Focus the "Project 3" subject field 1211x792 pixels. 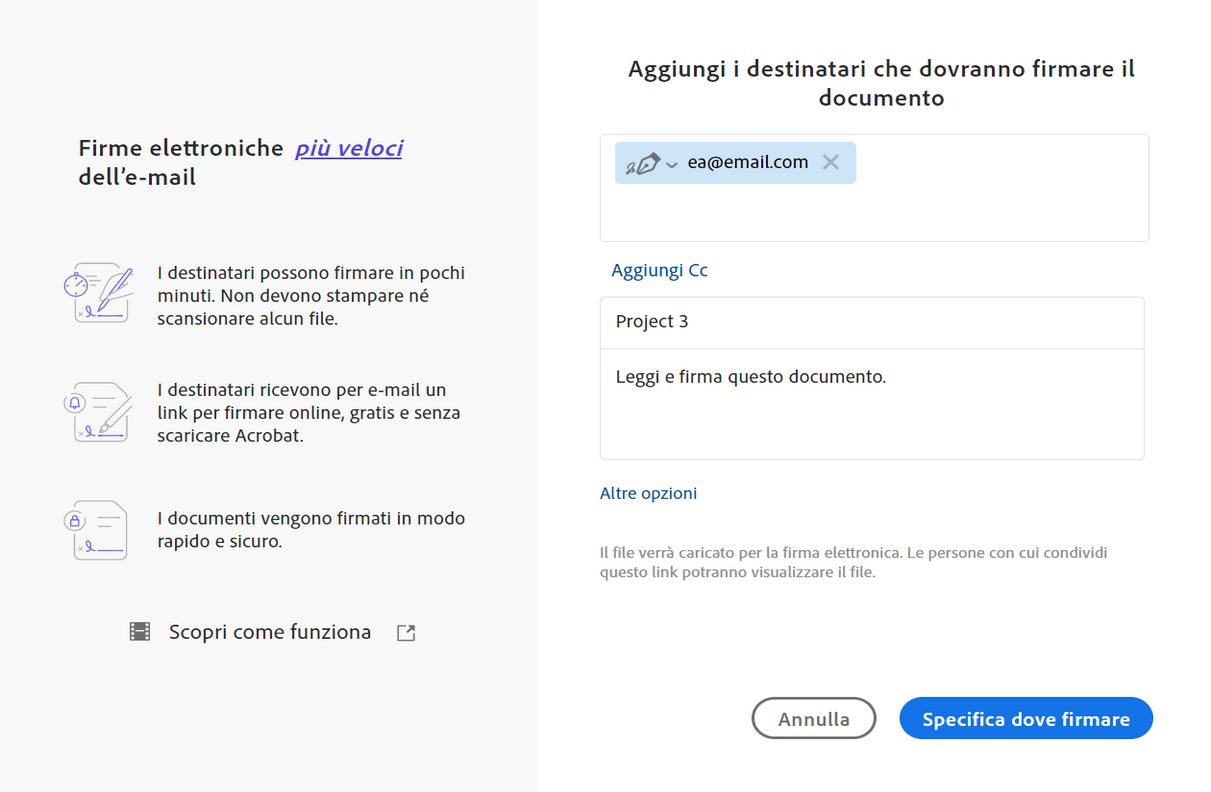click(871, 322)
